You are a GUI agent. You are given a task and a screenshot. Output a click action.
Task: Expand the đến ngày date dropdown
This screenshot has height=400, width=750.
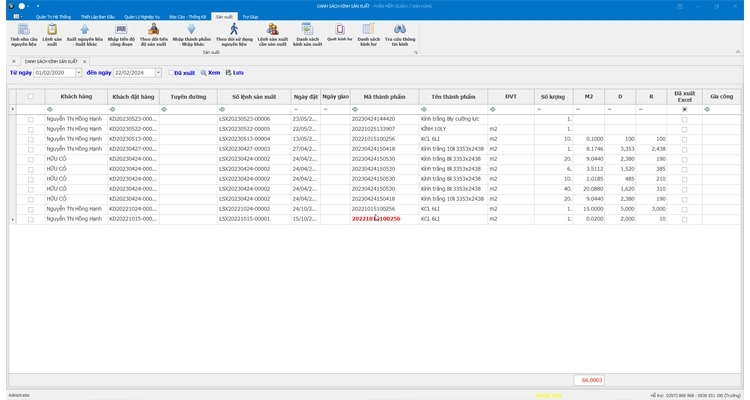tap(158, 73)
